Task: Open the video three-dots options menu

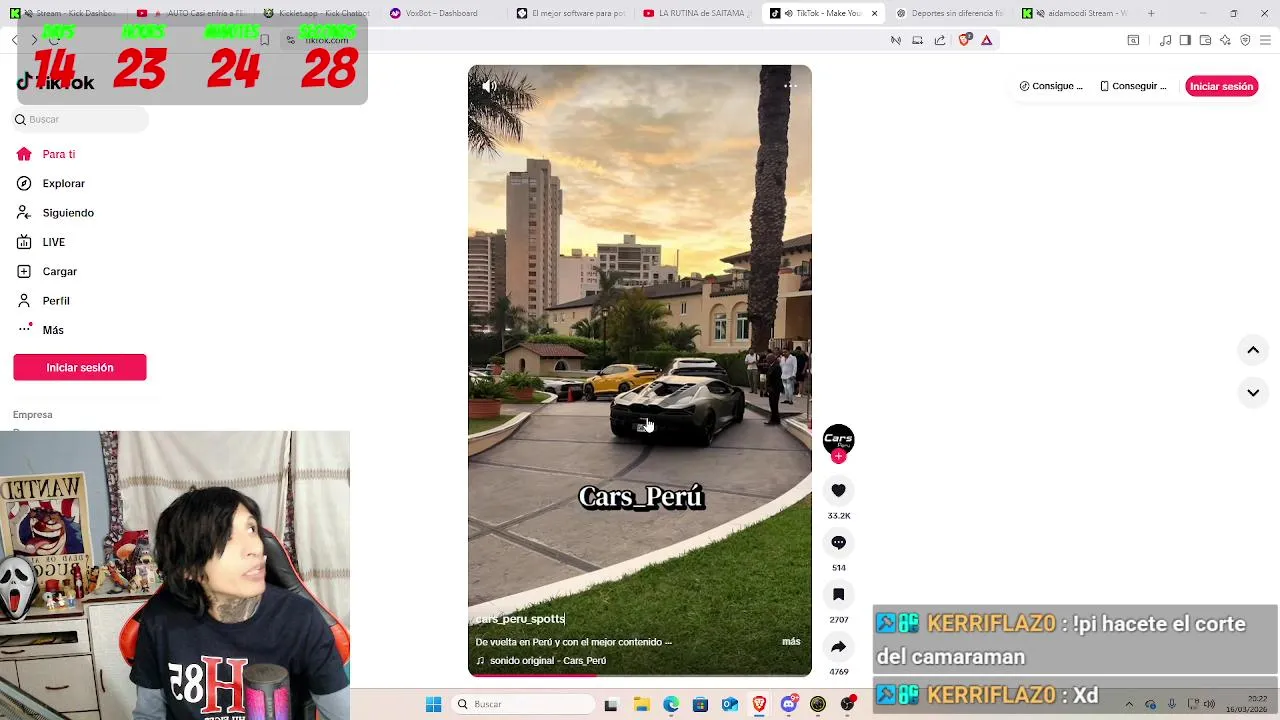Action: 790,86
